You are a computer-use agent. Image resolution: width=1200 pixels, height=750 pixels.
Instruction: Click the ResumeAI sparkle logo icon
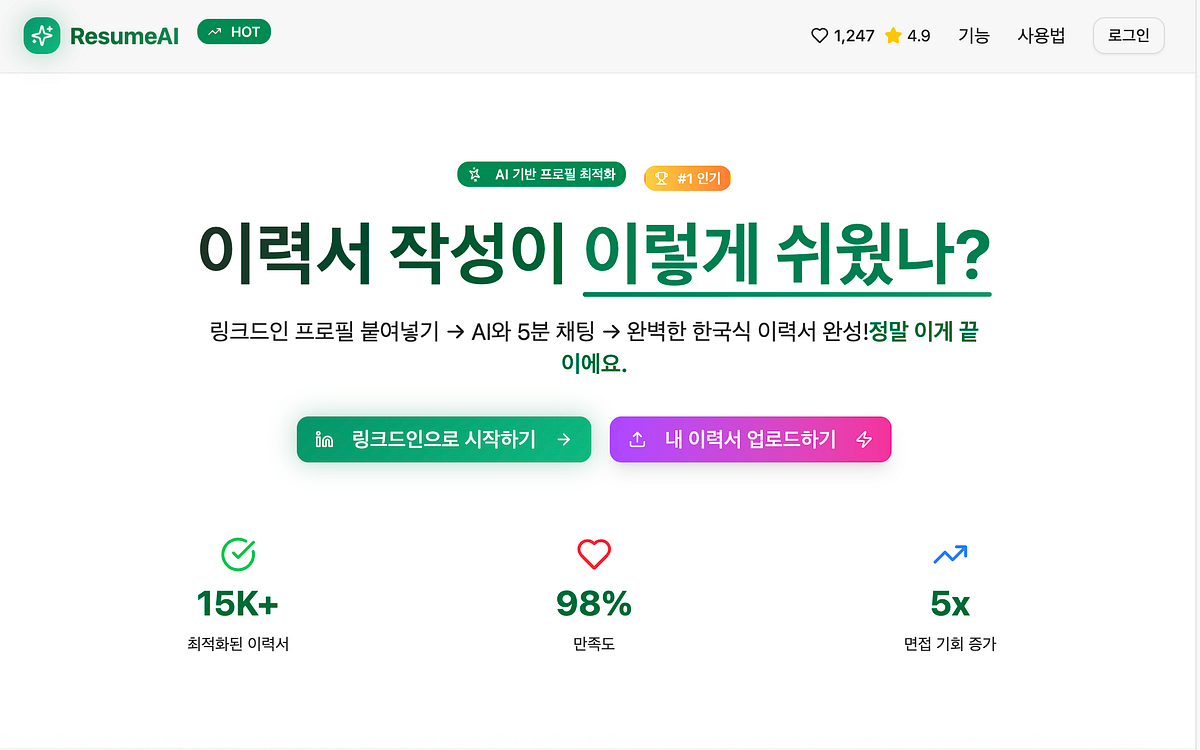point(41,32)
